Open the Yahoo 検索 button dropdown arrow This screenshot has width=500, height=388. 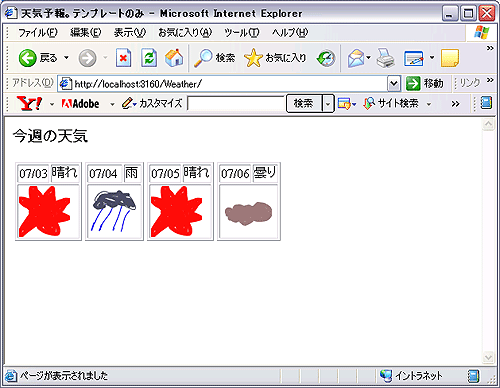(x=328, y=104)
